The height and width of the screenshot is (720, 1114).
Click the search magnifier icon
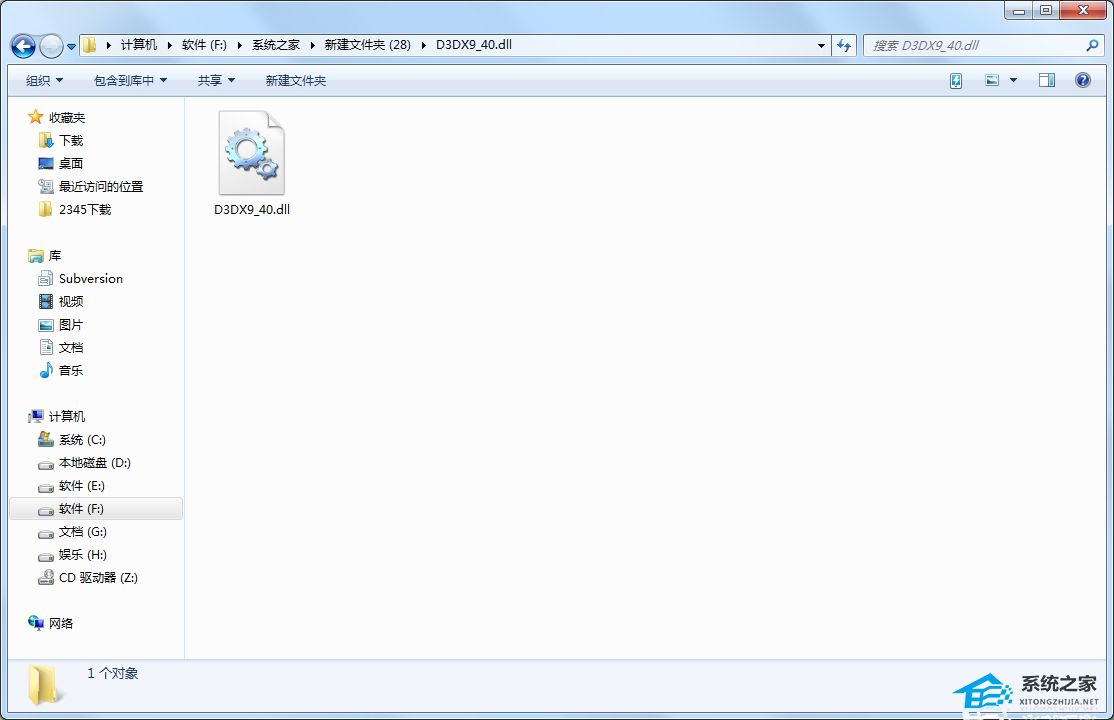click(1091, 46)
